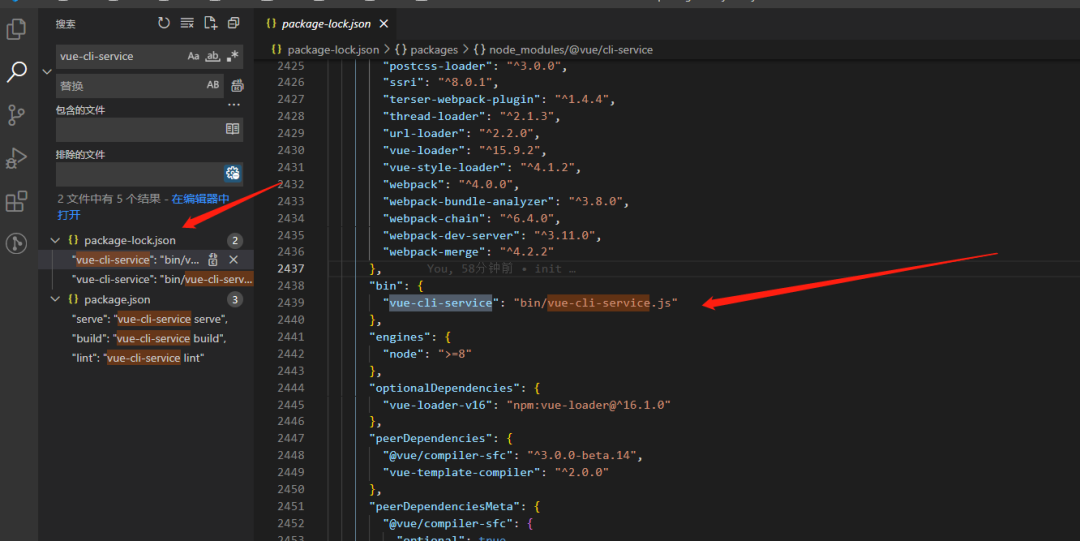This screenshot has height=541, width=1080.
Task: Click "vue-loader-v16" entry
Action: pos(526,405)
